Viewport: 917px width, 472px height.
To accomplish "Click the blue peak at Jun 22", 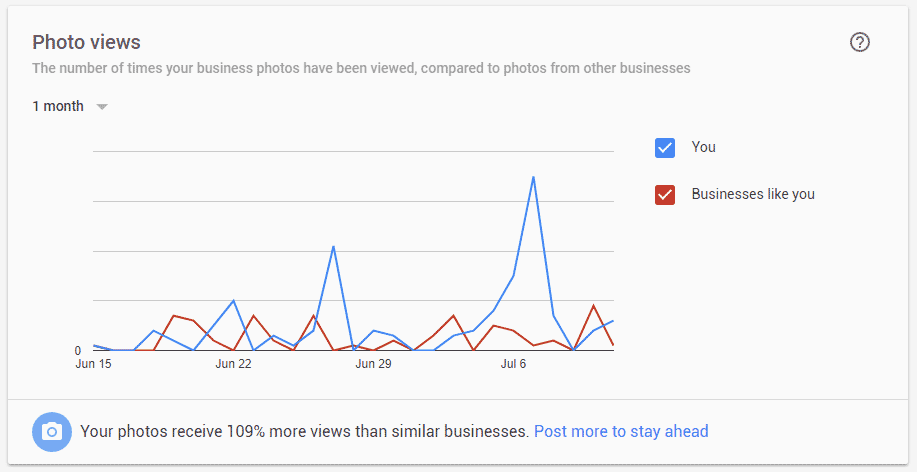I will point(233,301).
